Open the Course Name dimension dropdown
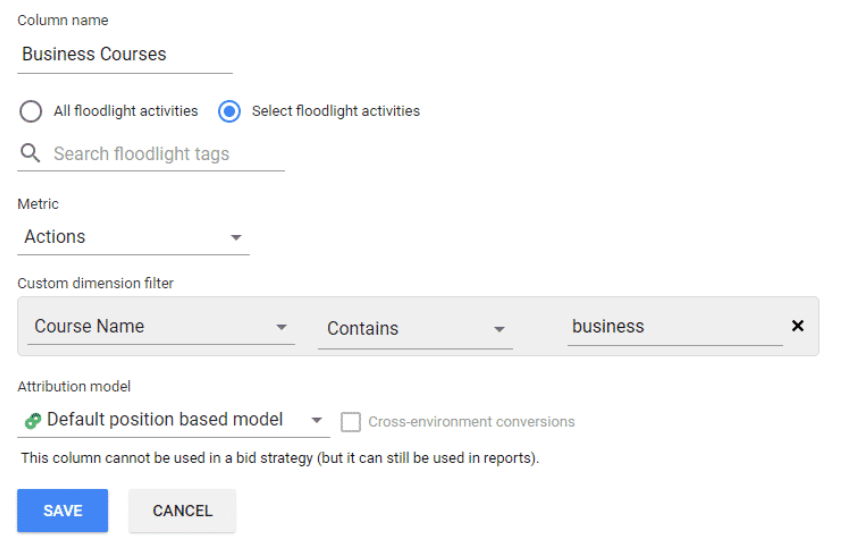855x547 pixels. tap(150, 327)
